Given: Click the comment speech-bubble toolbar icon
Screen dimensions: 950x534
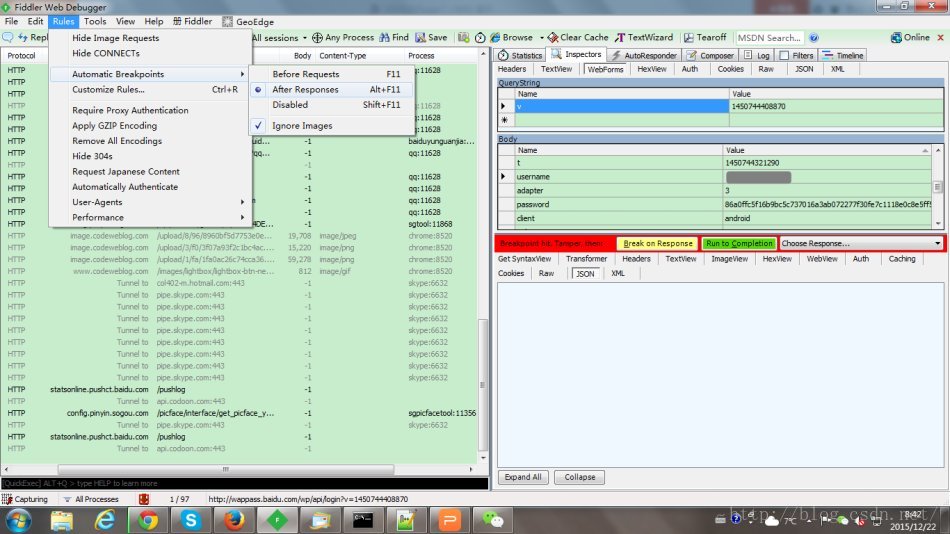Looking at the screenshot, I should point(8,38).
